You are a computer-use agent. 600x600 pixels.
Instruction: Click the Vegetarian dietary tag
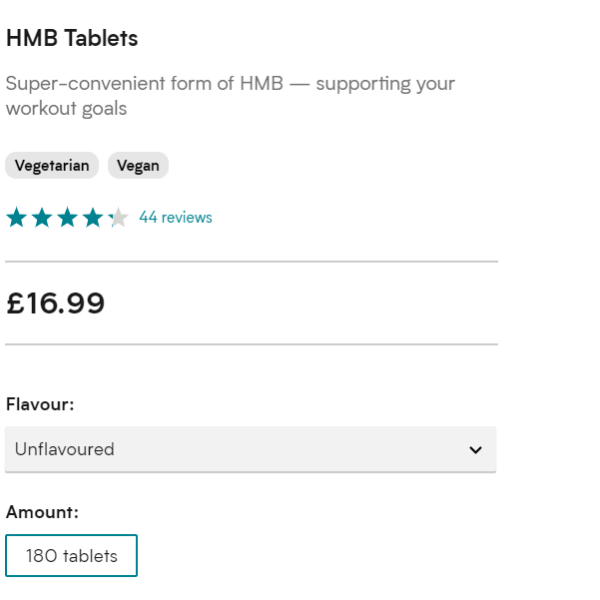(x=52, y=166)
